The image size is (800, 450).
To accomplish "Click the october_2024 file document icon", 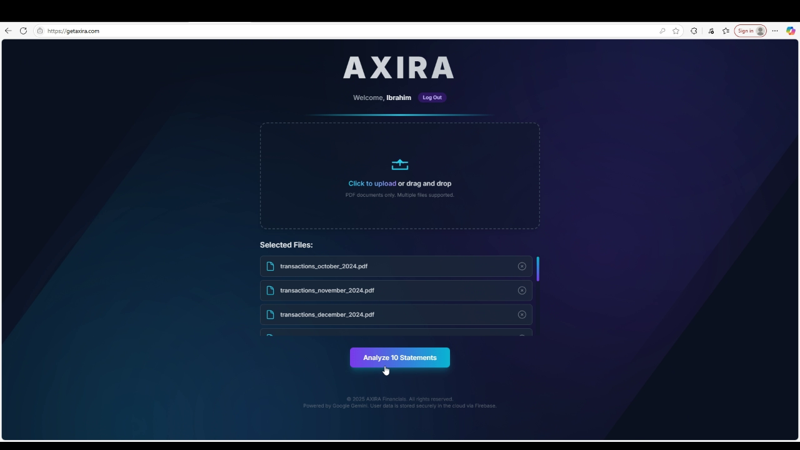I will click(270, 266).
